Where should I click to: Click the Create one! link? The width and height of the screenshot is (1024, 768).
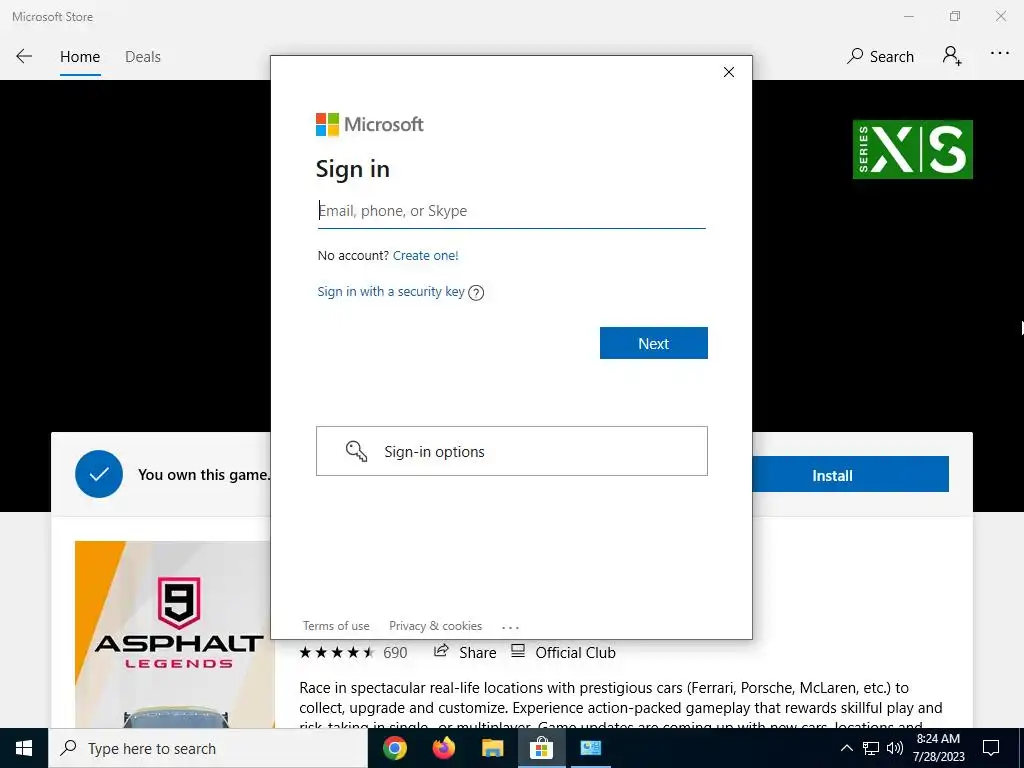[426, 255]
